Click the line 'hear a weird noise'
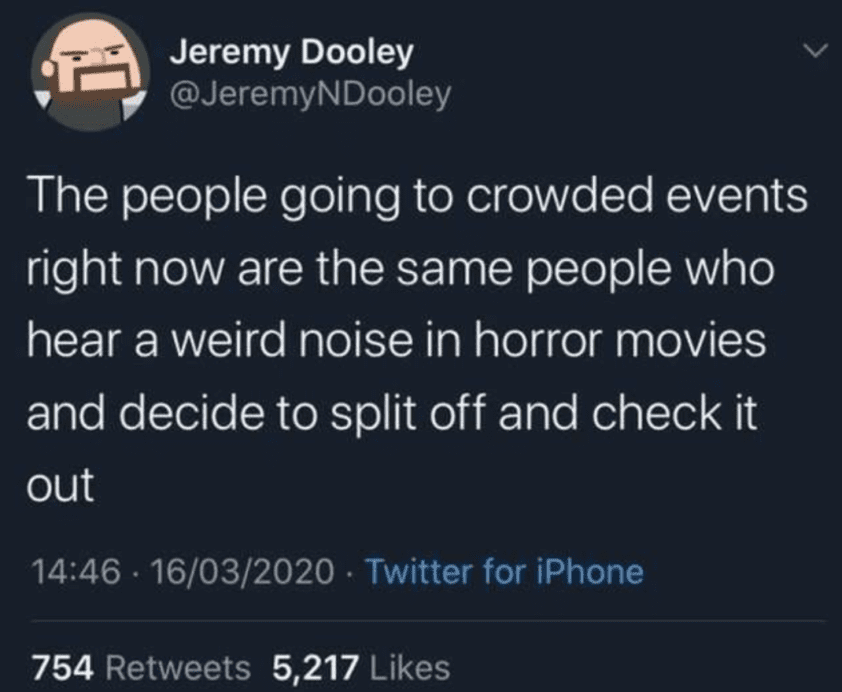The height and width of the screenshot is (692, 842). click(396, 342)
